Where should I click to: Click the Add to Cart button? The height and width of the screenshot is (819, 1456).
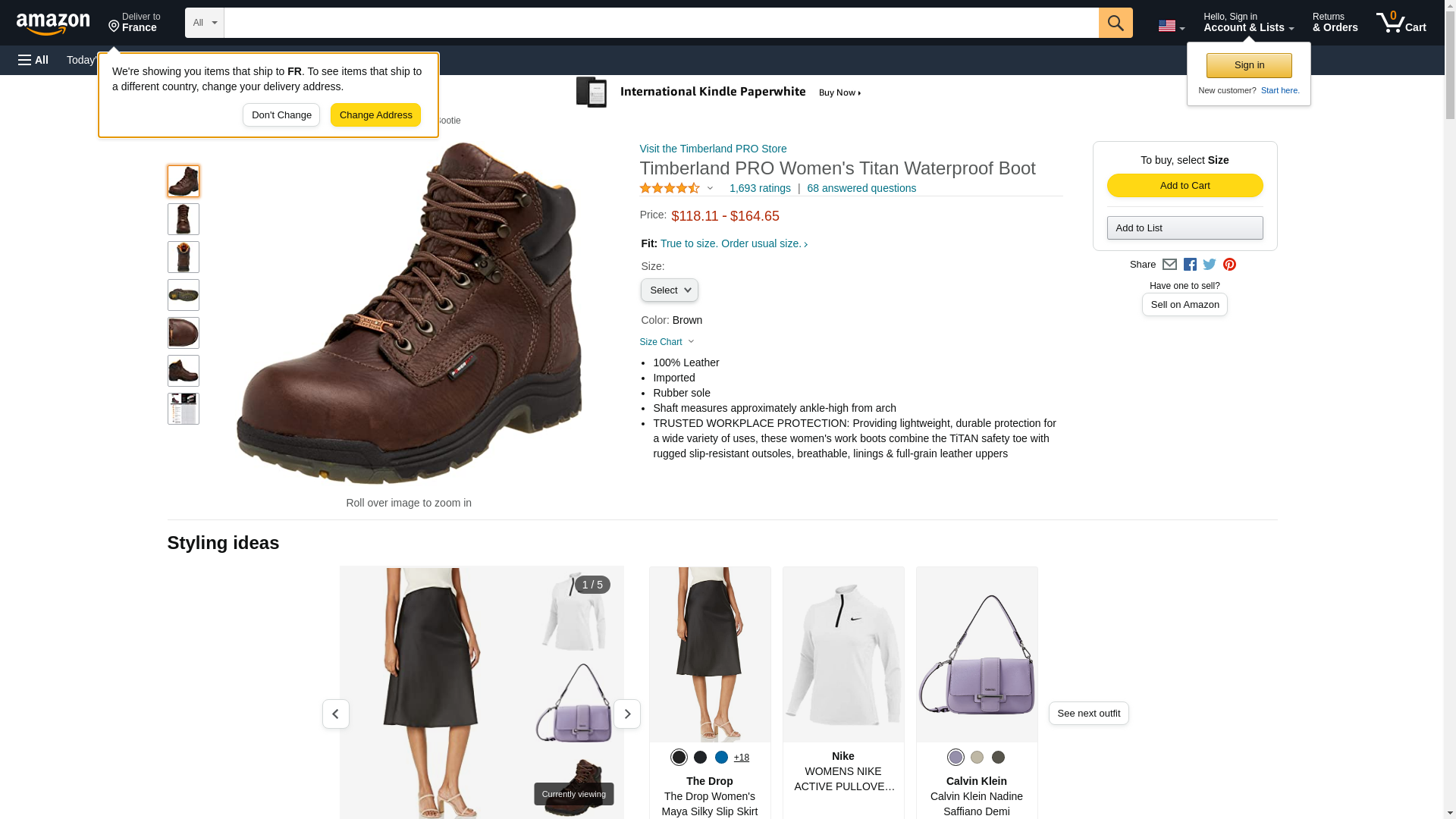1185,186
